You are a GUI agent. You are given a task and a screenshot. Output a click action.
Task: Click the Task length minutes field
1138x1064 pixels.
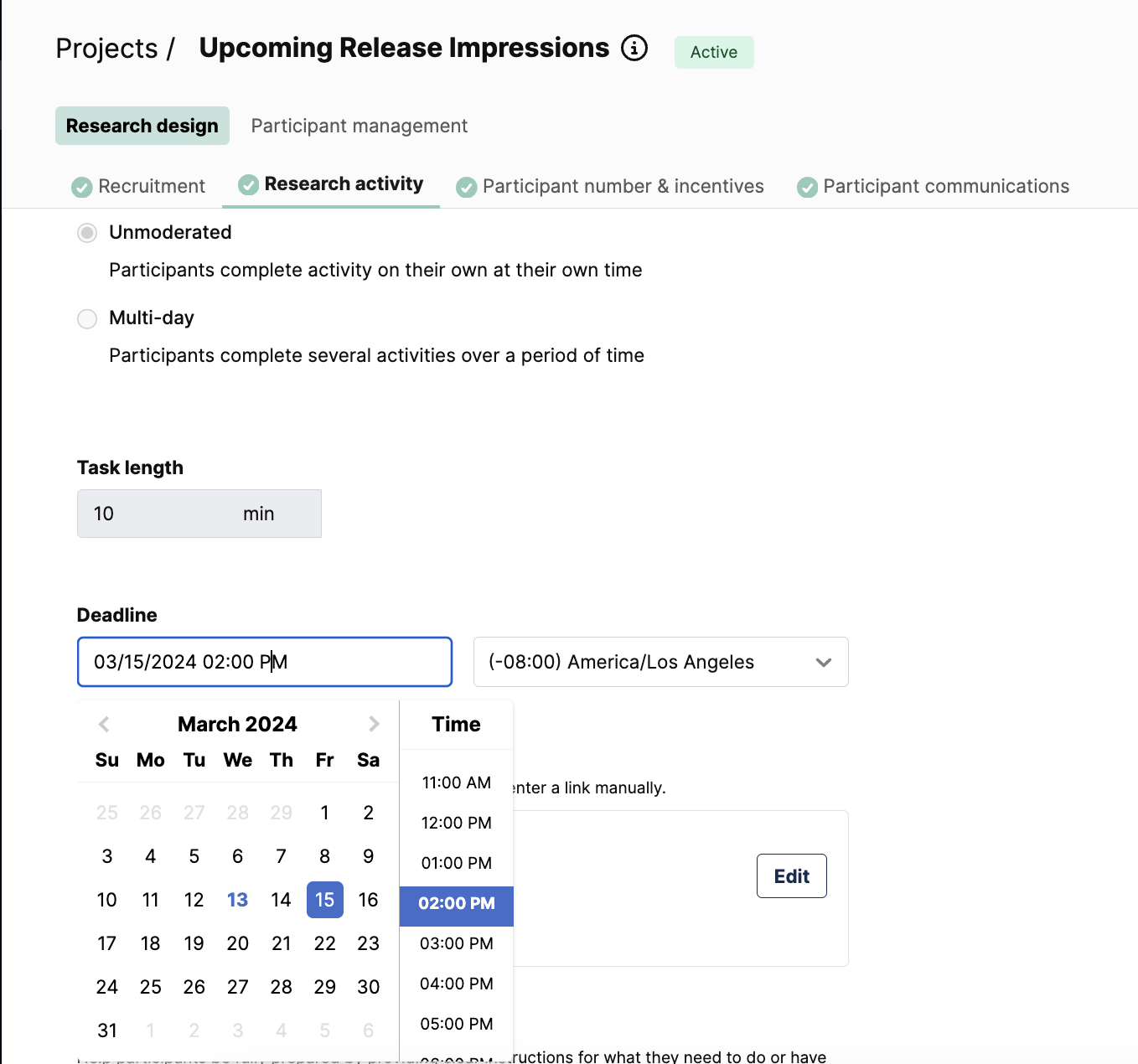point(199,514)
